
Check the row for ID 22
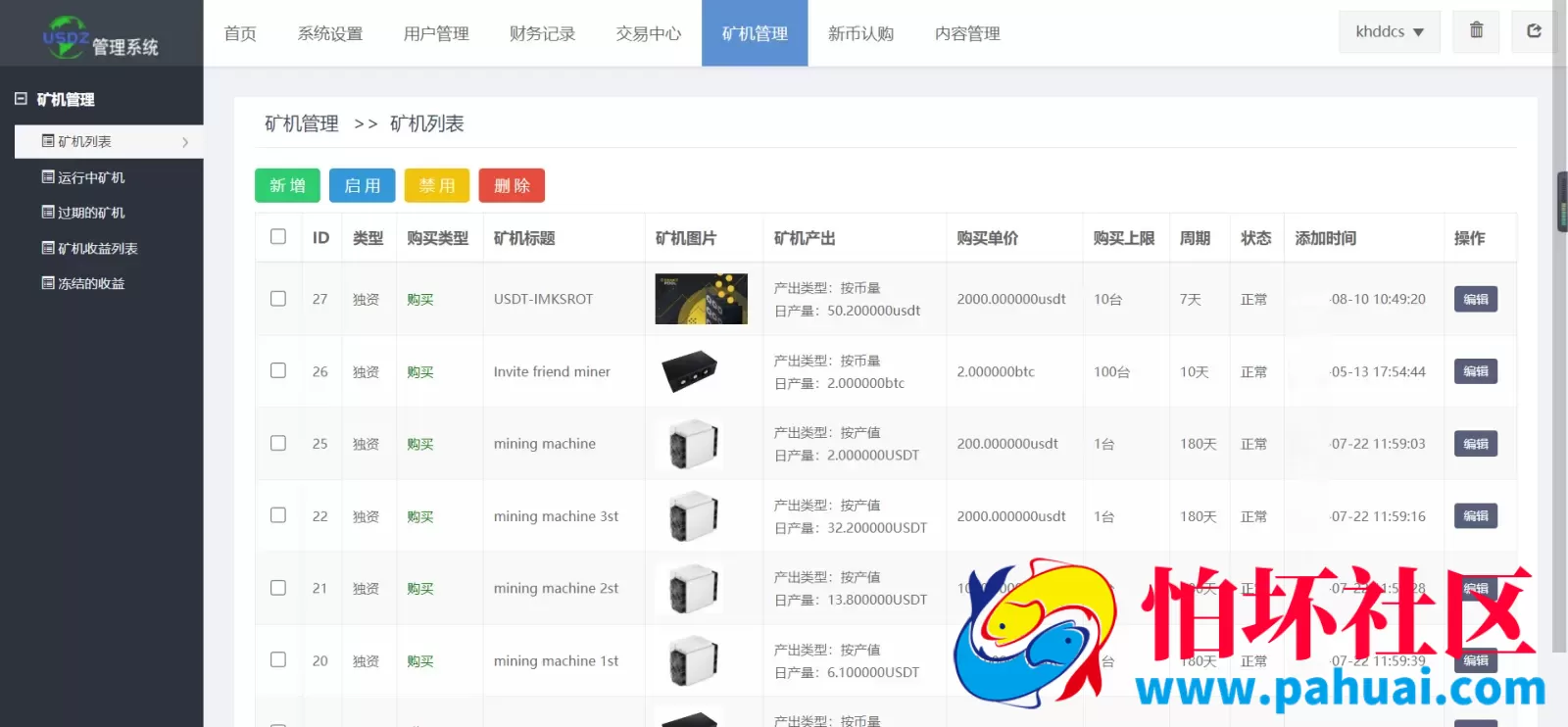278,515
